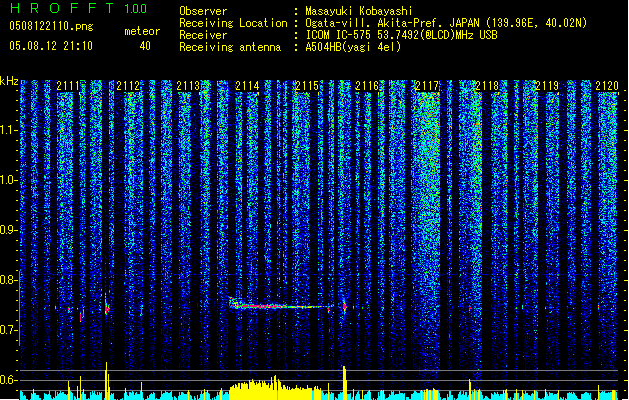
Task: Click the filename 0508122110.png
Action: 51,26
